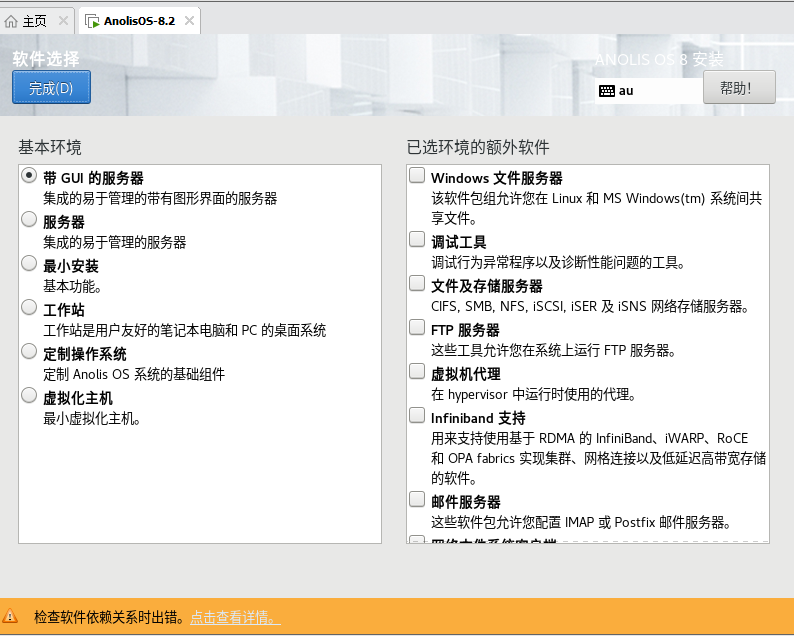The image size is (794, 636).
Task: Pick the 工作站 workstation environment
Action: coord(29,308)
